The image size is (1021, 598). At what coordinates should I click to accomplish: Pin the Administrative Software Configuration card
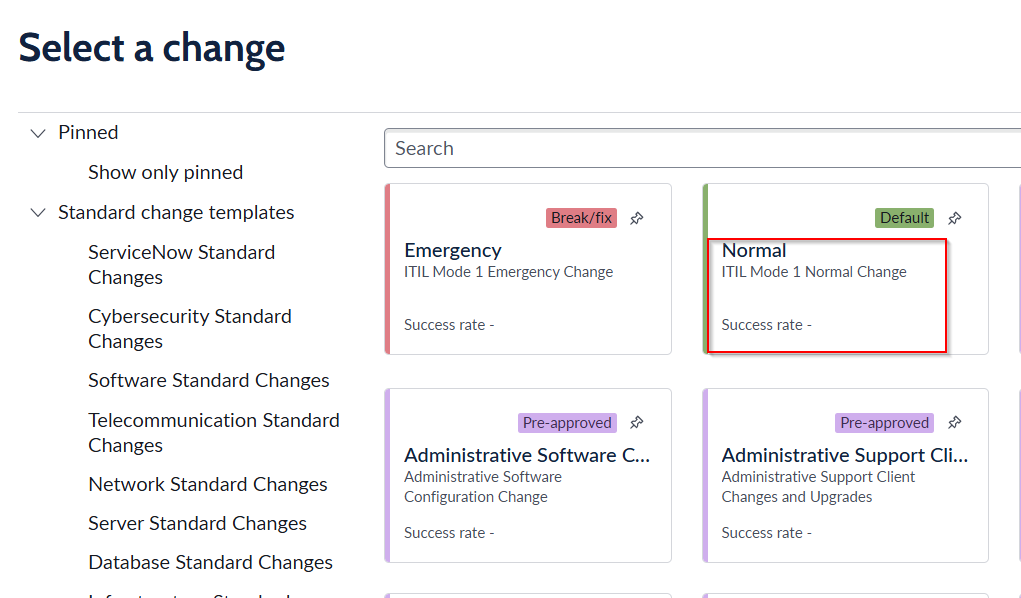637,423
